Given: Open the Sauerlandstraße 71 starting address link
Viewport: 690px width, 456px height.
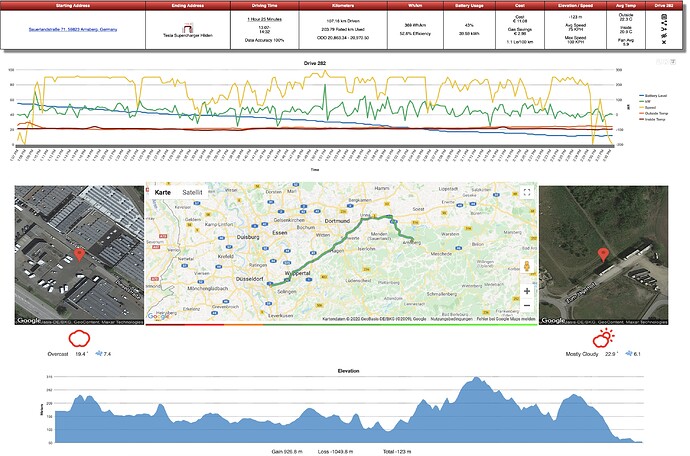Looking at the screenshot, I should pyautogui.click(x=73, y=29).
